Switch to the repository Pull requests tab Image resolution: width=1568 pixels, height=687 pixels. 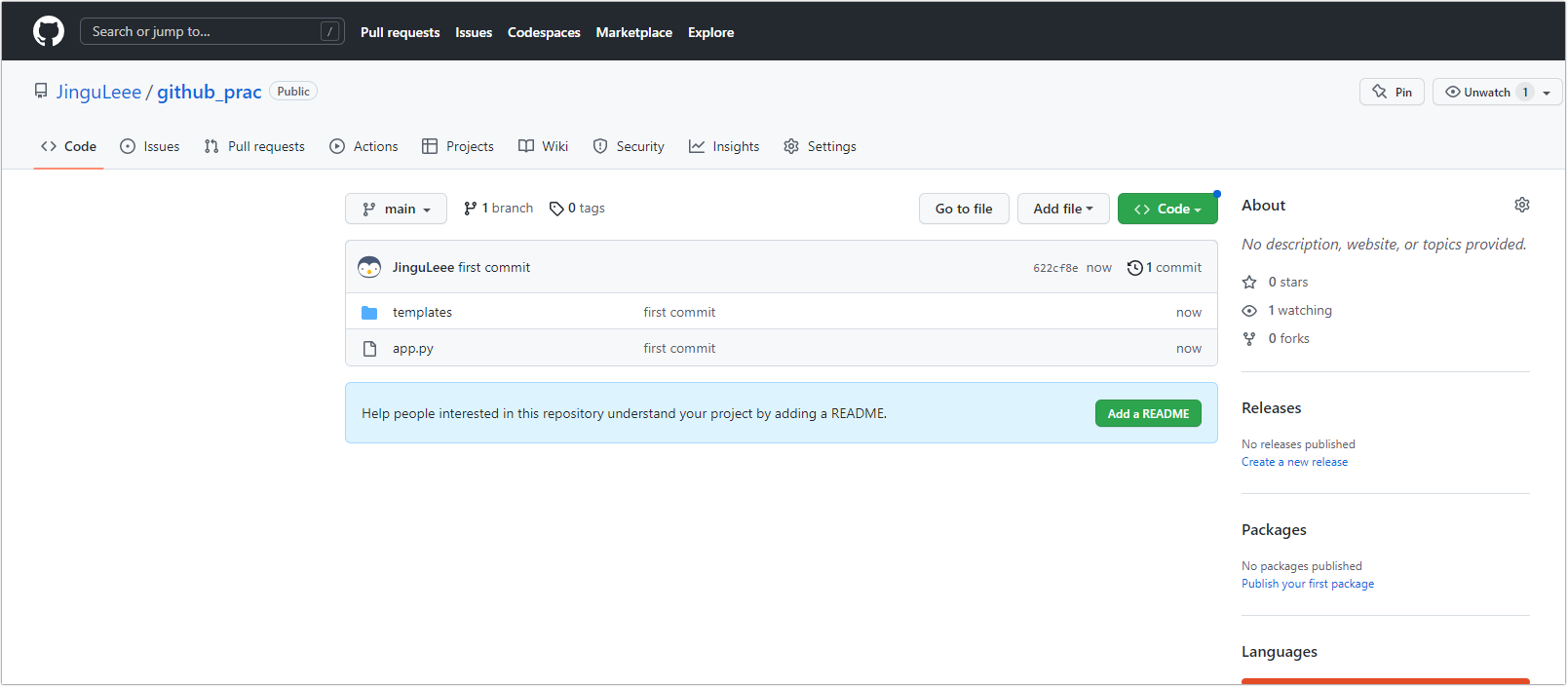[254, 146]
